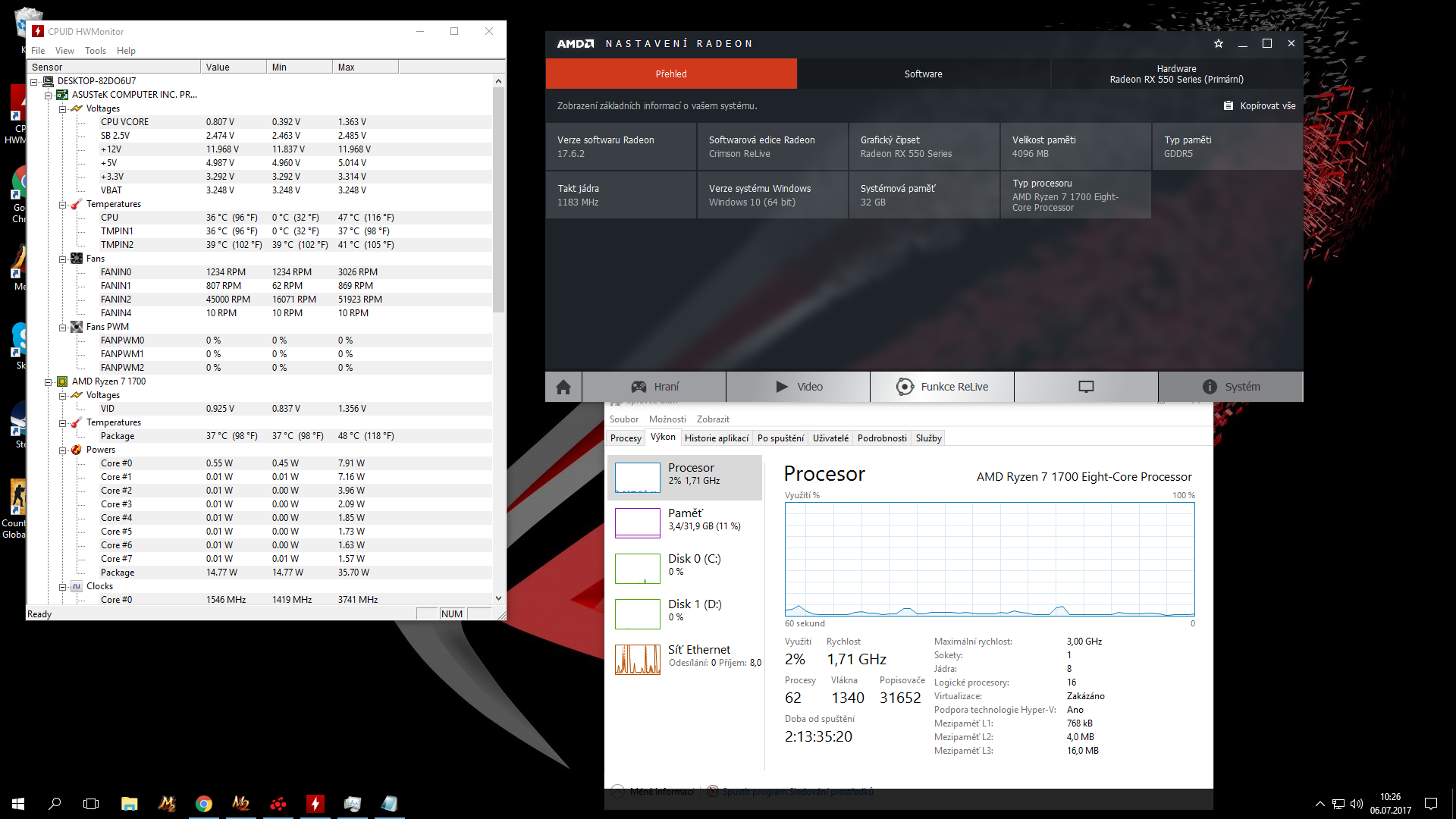The height and width of the screenshot is (819, 1456).
Task: Click Kopírovat vše button
Action: (1260, 106)
